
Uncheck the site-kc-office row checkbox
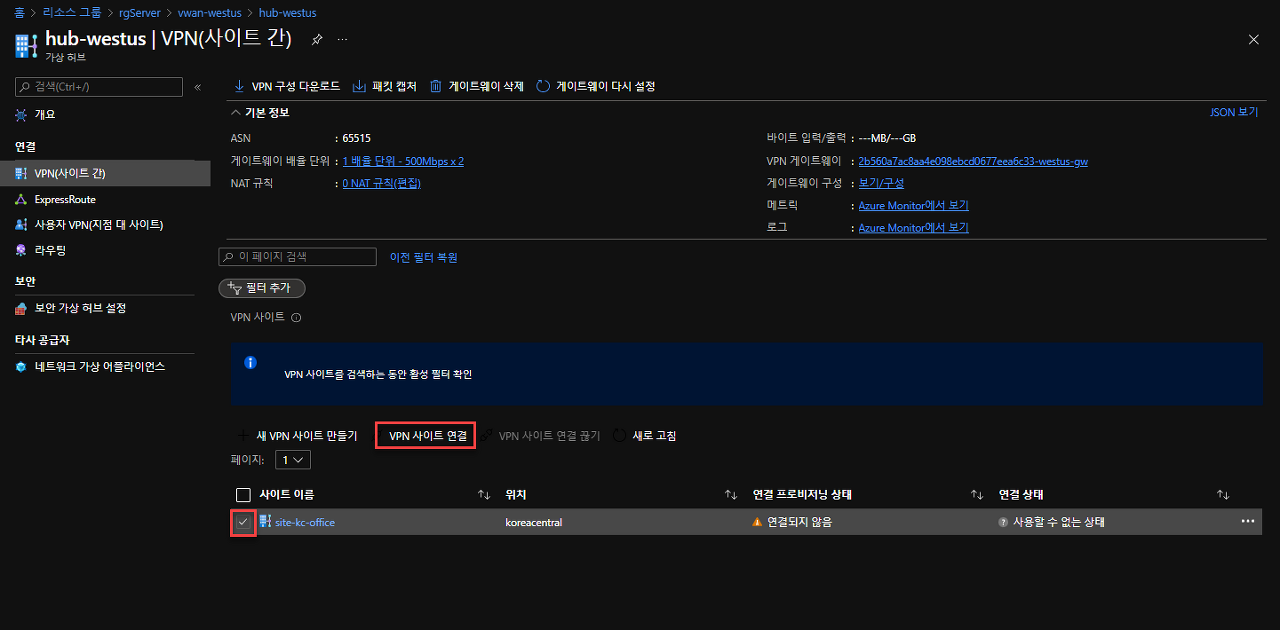click(243, 522)
